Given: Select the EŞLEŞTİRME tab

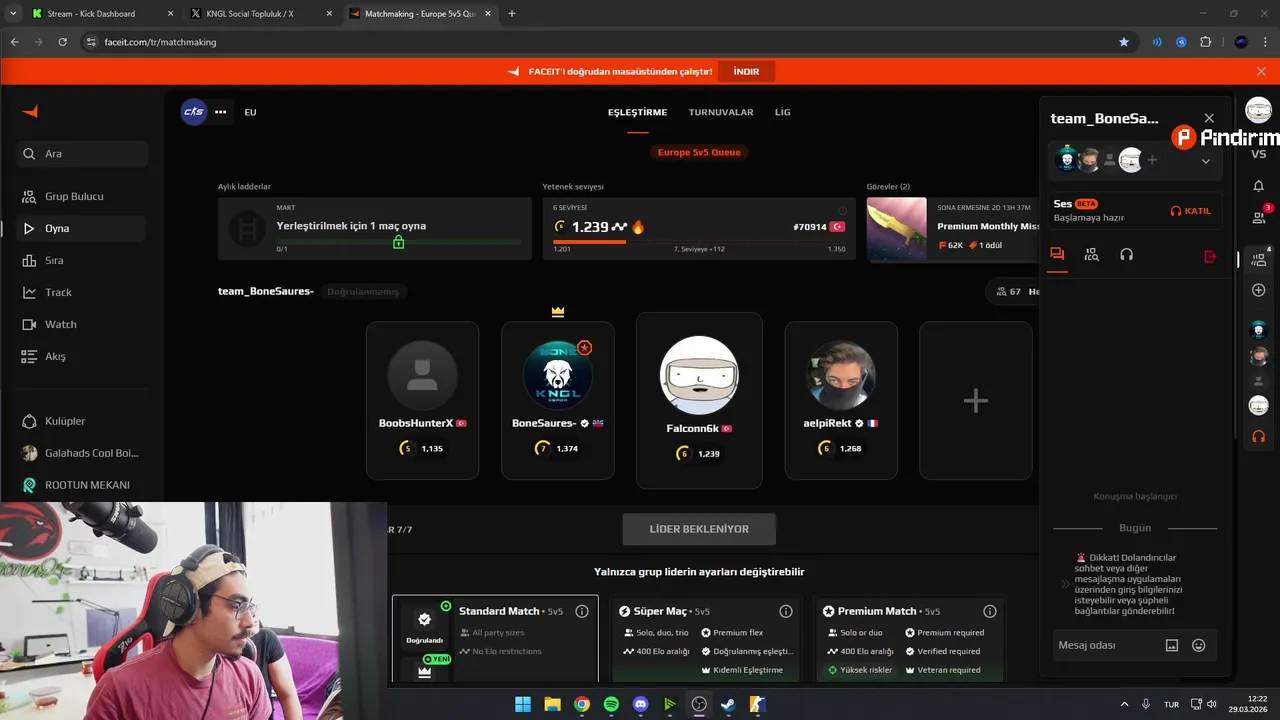Looking at the screenshot, I should [x=637, y=112].
